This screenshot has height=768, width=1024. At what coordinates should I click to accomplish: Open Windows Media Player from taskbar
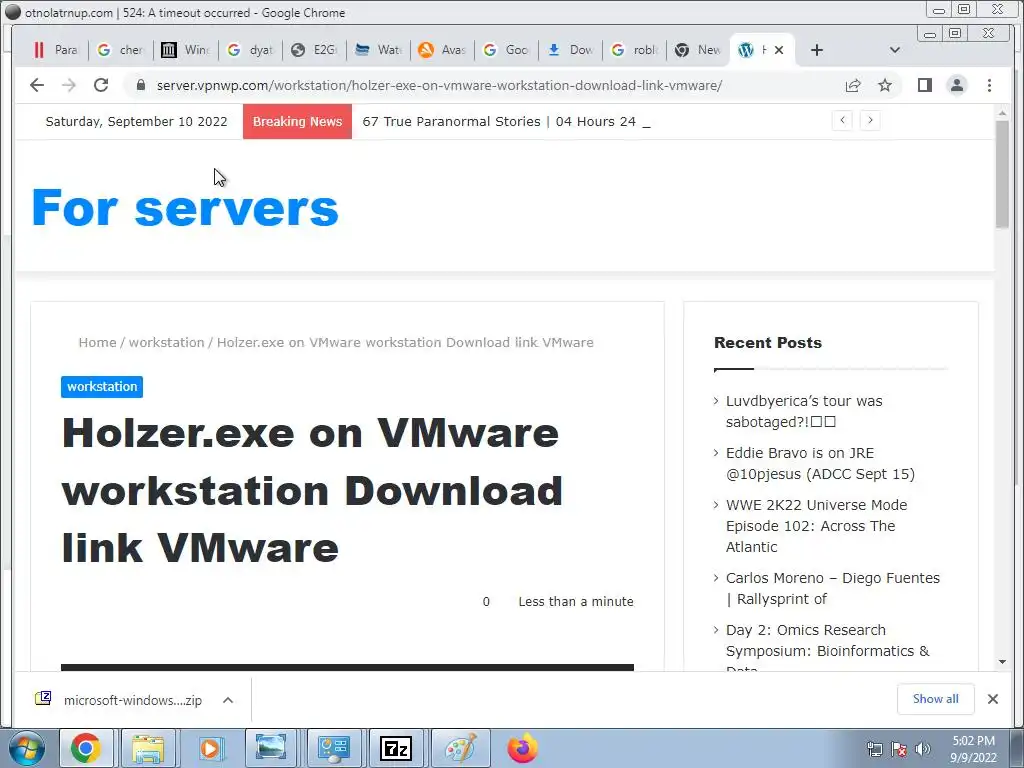pyautogui.click(x=210, y=748)
